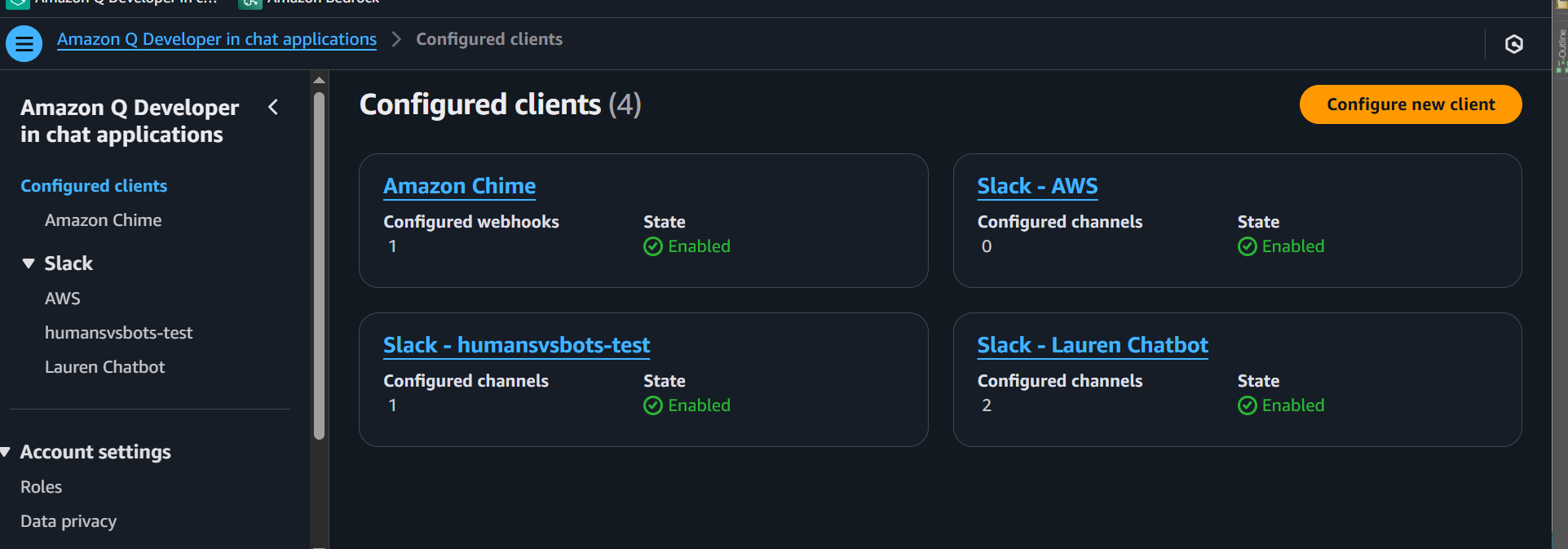Click the humansvsbots-test card's Enabled status icon
Viewport: 1568px width, 549px height.
(x=653, y=405)
